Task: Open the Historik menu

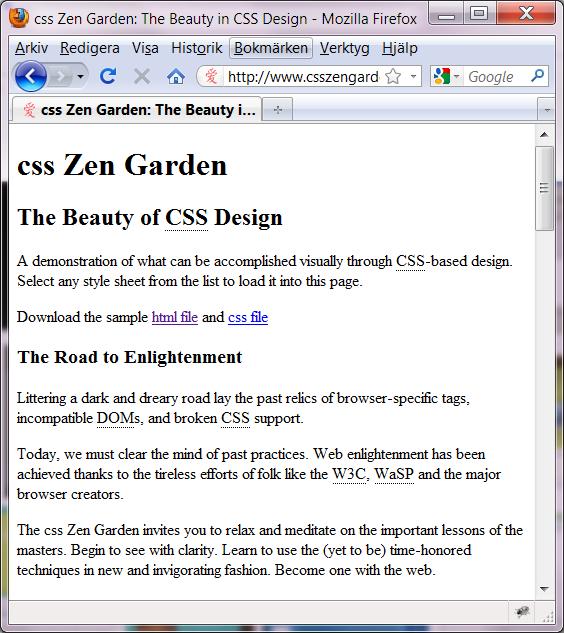Action: coord(197,48)
